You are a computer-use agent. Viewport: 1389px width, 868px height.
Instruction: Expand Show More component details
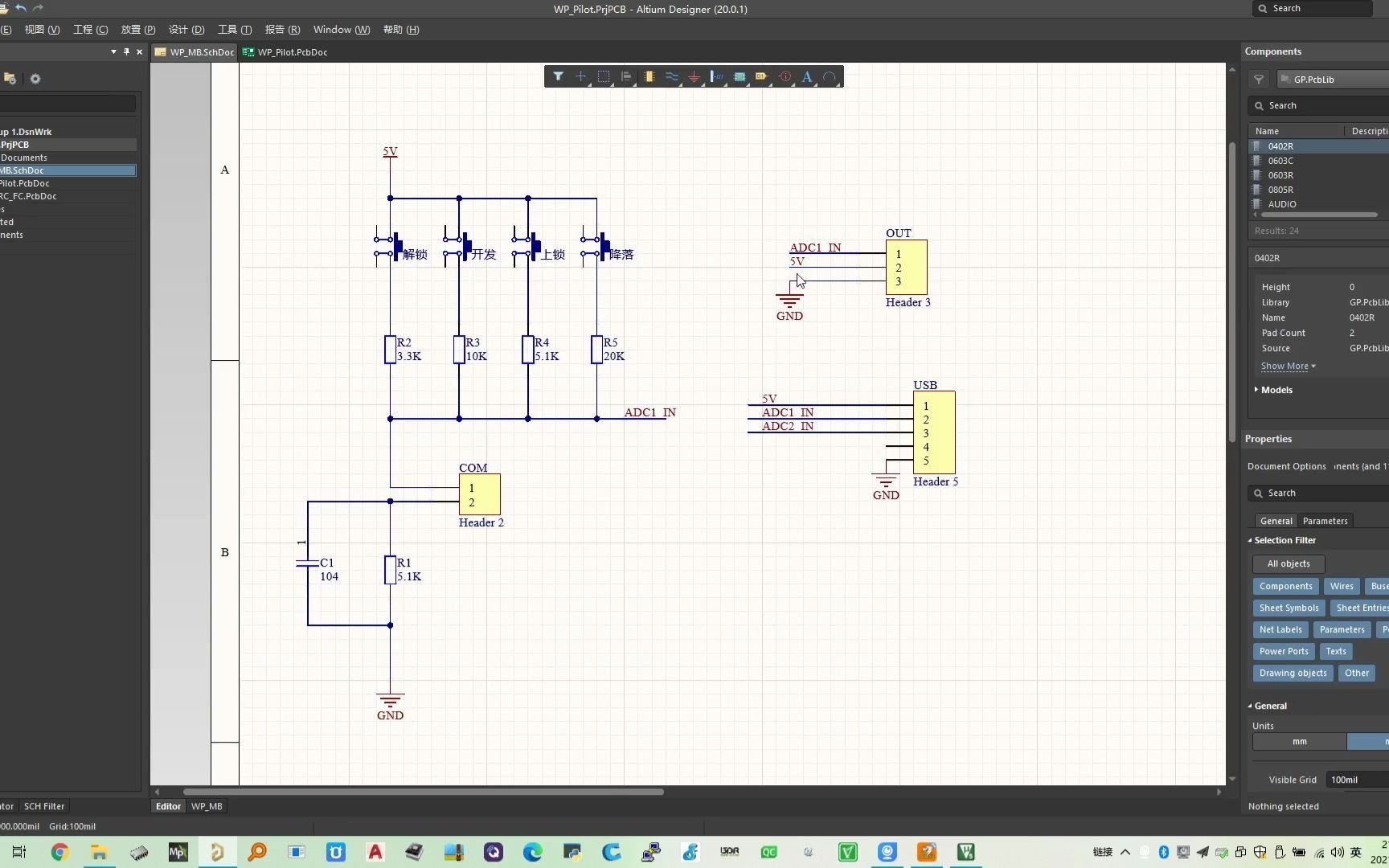[x=1287, y=366]
